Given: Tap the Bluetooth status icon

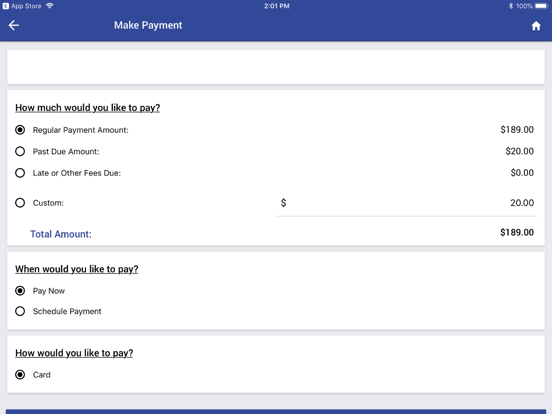Looking at the screenshot, I should coord(510,6).
